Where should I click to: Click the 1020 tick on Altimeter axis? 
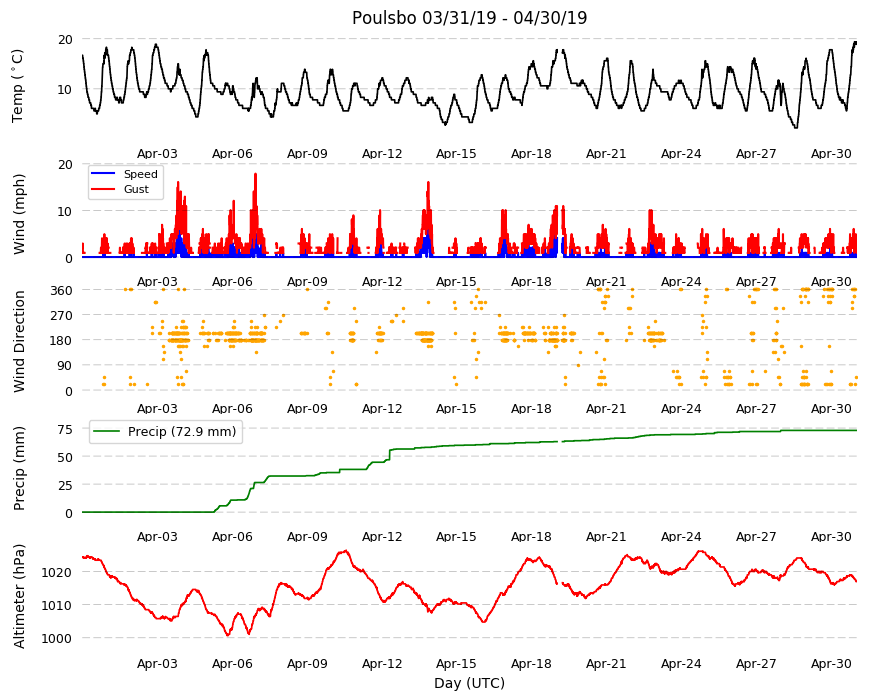tap(58, 572)
